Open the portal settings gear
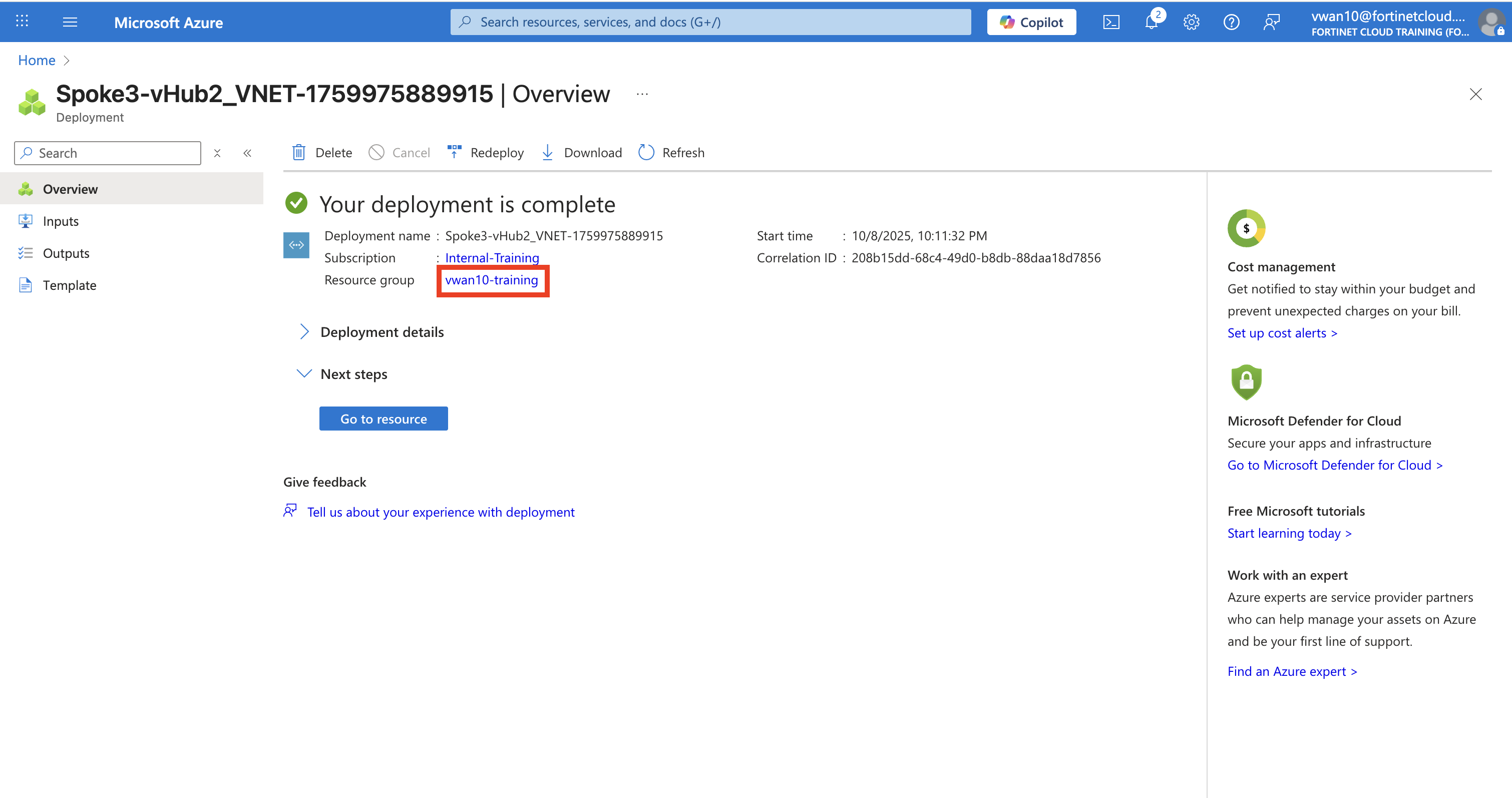The image size is (1512, 798). pos(1191,23)
